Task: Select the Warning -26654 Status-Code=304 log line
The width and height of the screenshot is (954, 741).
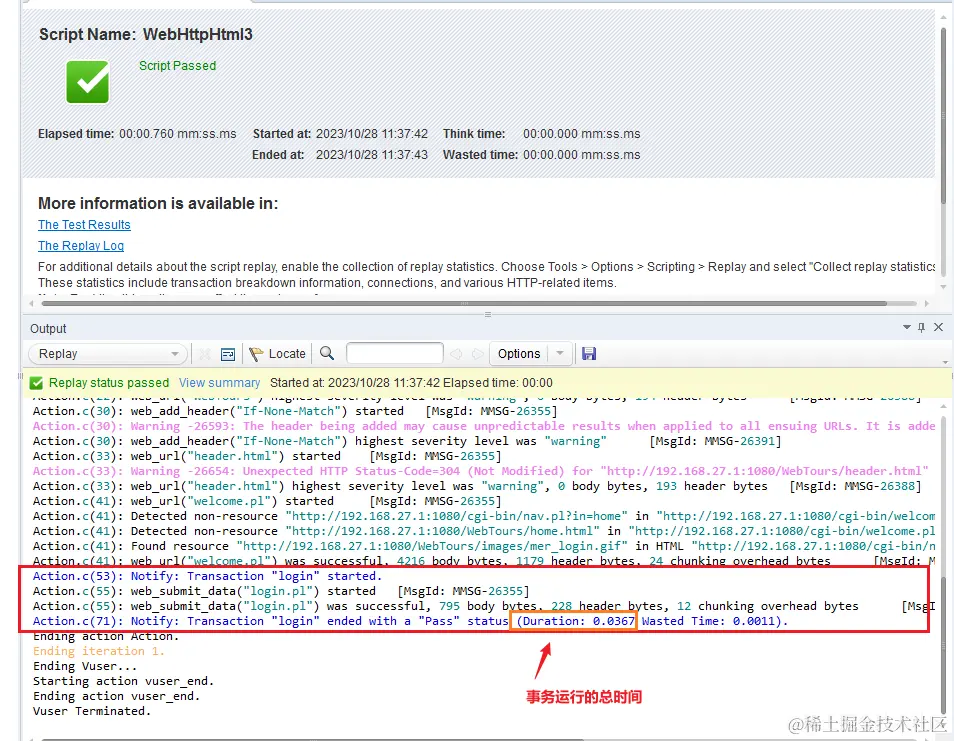Action: (x=481, y=471)
